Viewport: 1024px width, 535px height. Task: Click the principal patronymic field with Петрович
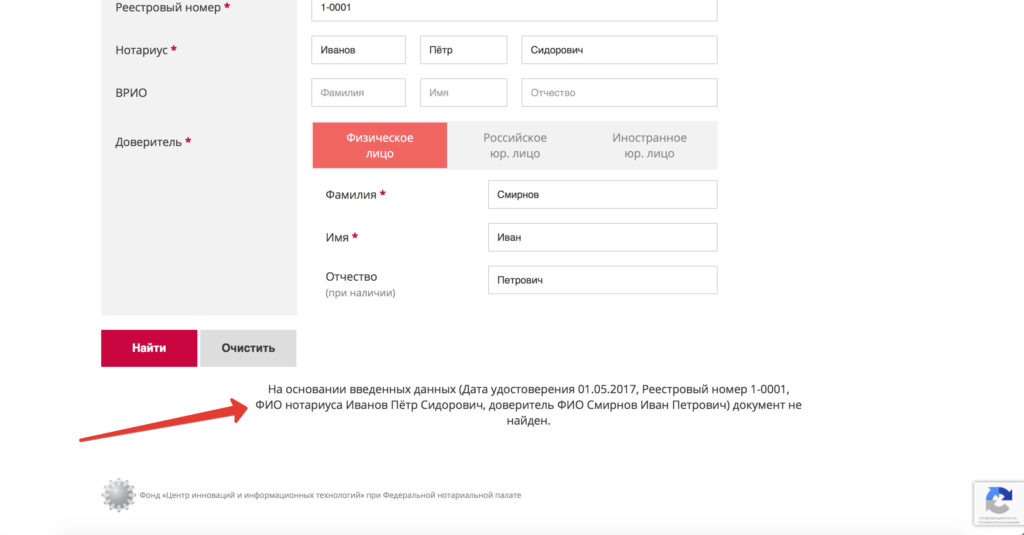tap(602, 281)
